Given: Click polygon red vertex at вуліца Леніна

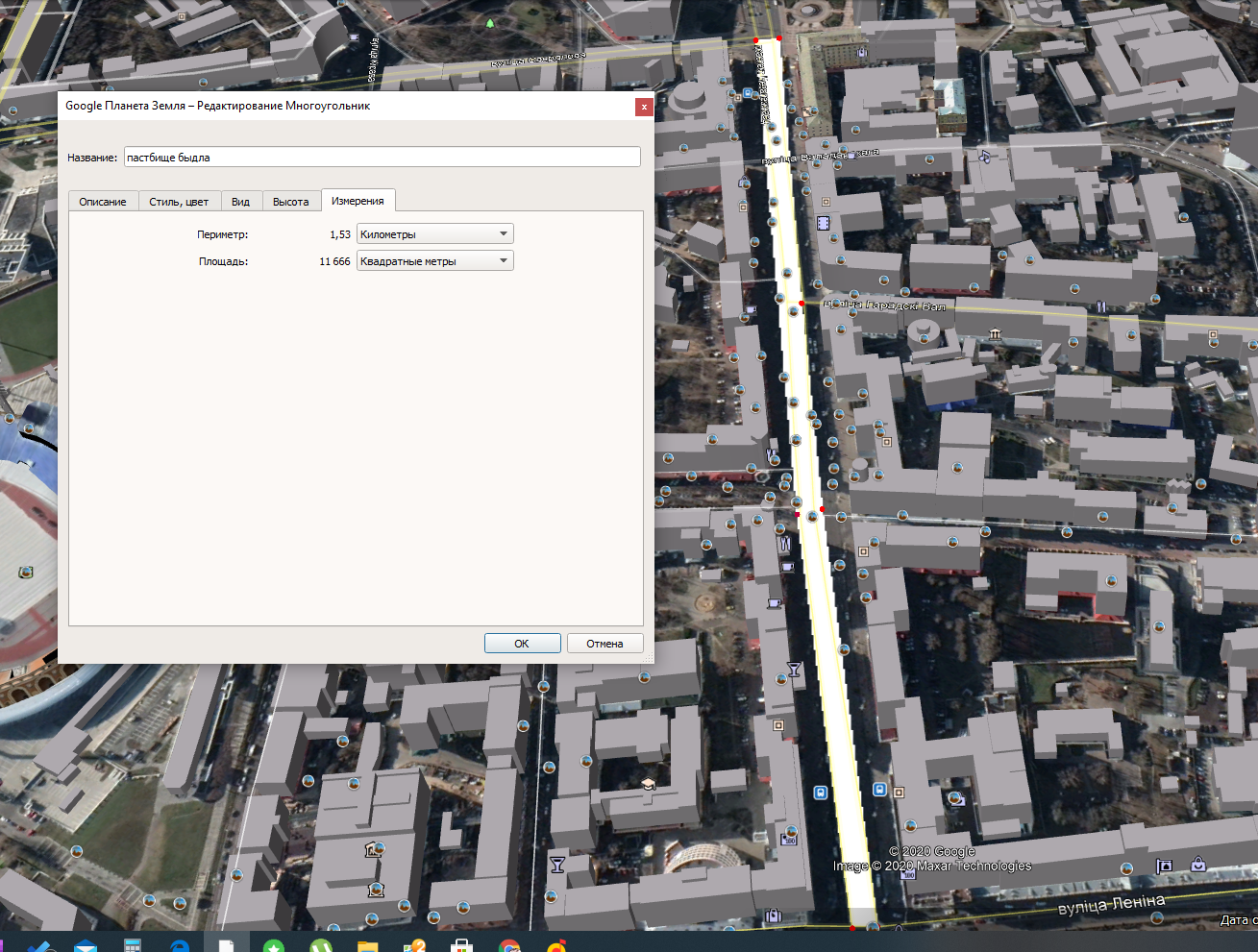Looking at the screenshot, I should pyautogui.click(x=852, y=928).
